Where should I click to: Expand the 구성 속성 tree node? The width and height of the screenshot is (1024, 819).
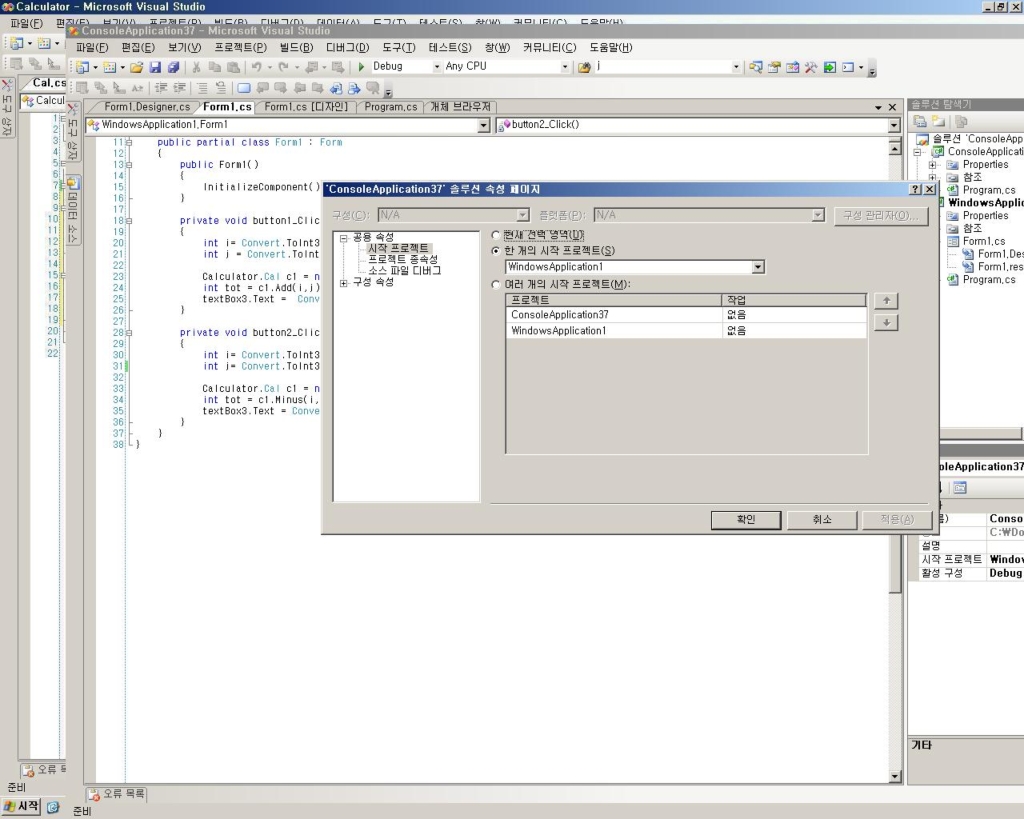344,283
